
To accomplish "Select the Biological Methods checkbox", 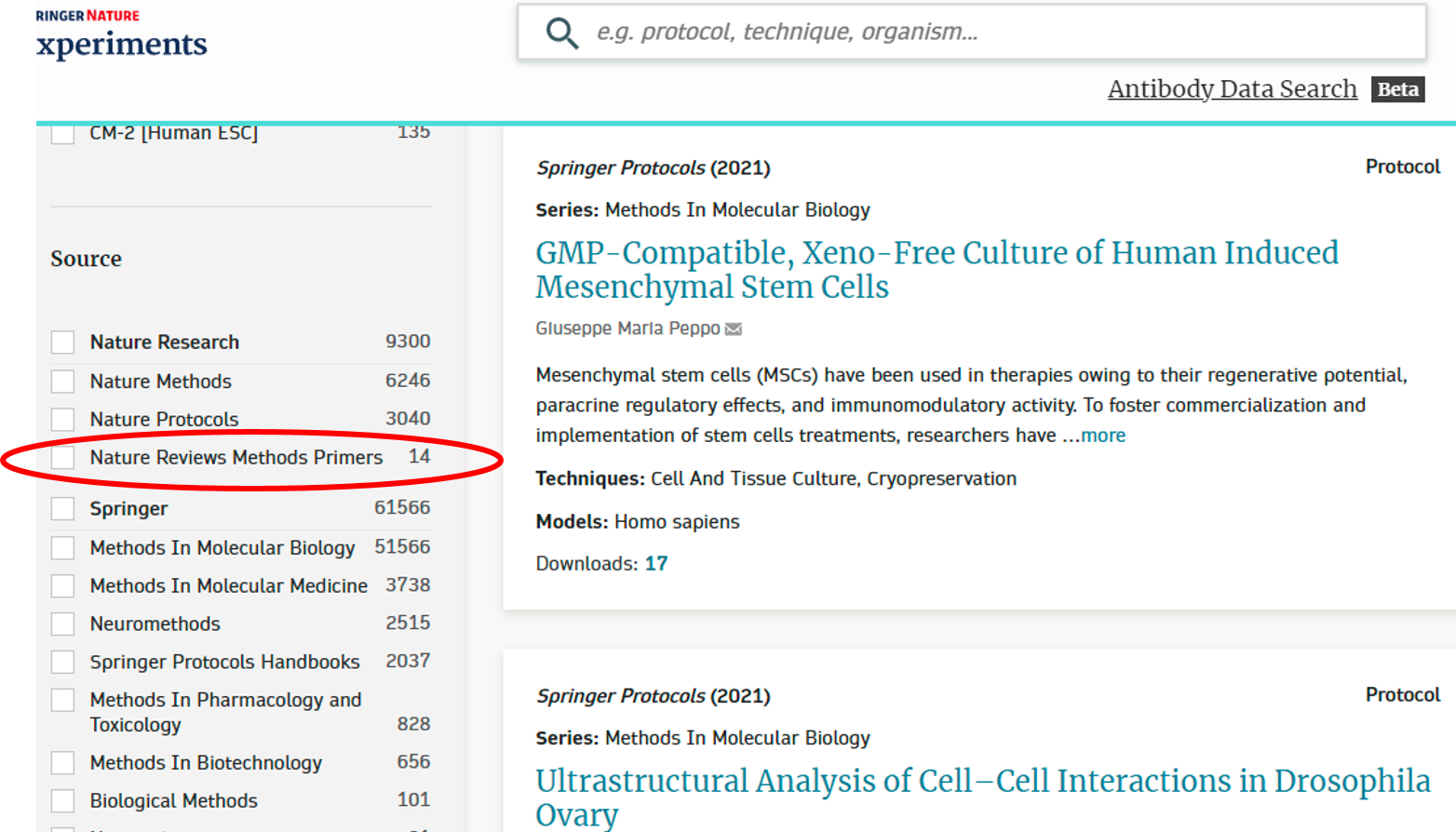I will point(63,801).
